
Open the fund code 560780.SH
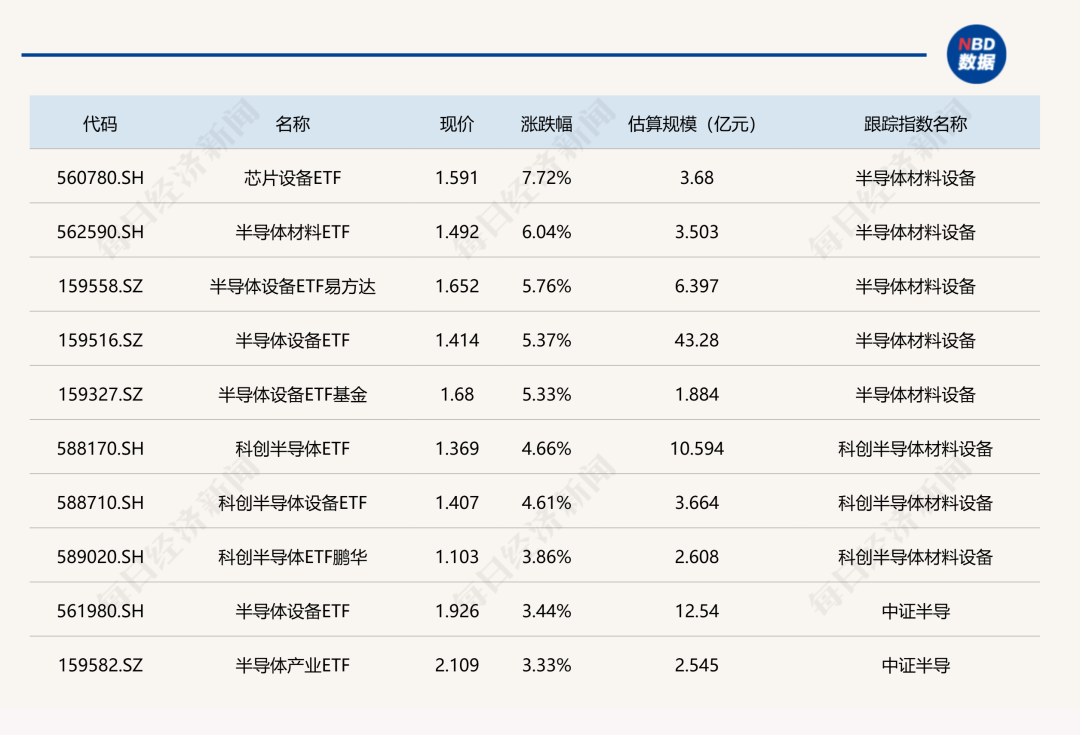100,178
